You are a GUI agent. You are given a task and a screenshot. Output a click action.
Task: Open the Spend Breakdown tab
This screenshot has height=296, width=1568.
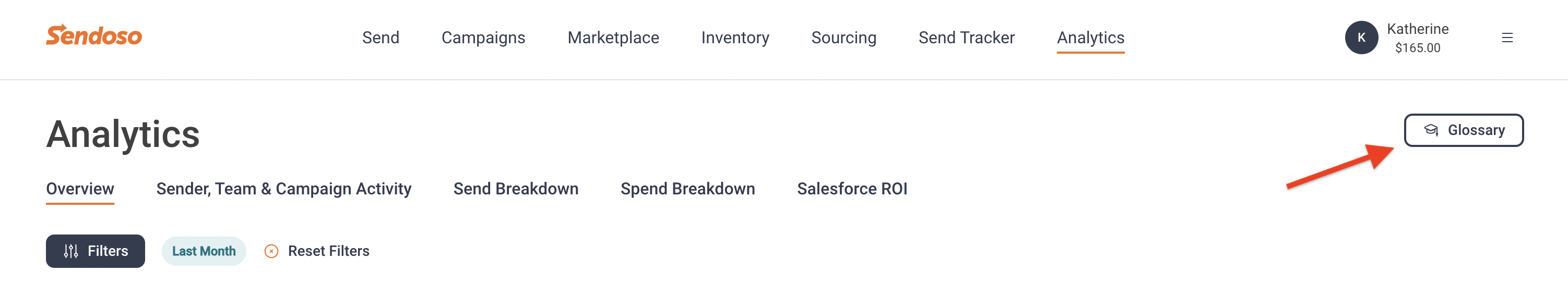pyautogui.click(x=687, y=189)
